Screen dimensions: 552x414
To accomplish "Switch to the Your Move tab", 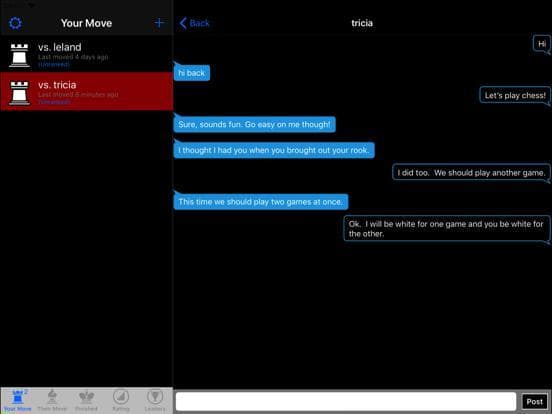I will [x=18, y=401].
